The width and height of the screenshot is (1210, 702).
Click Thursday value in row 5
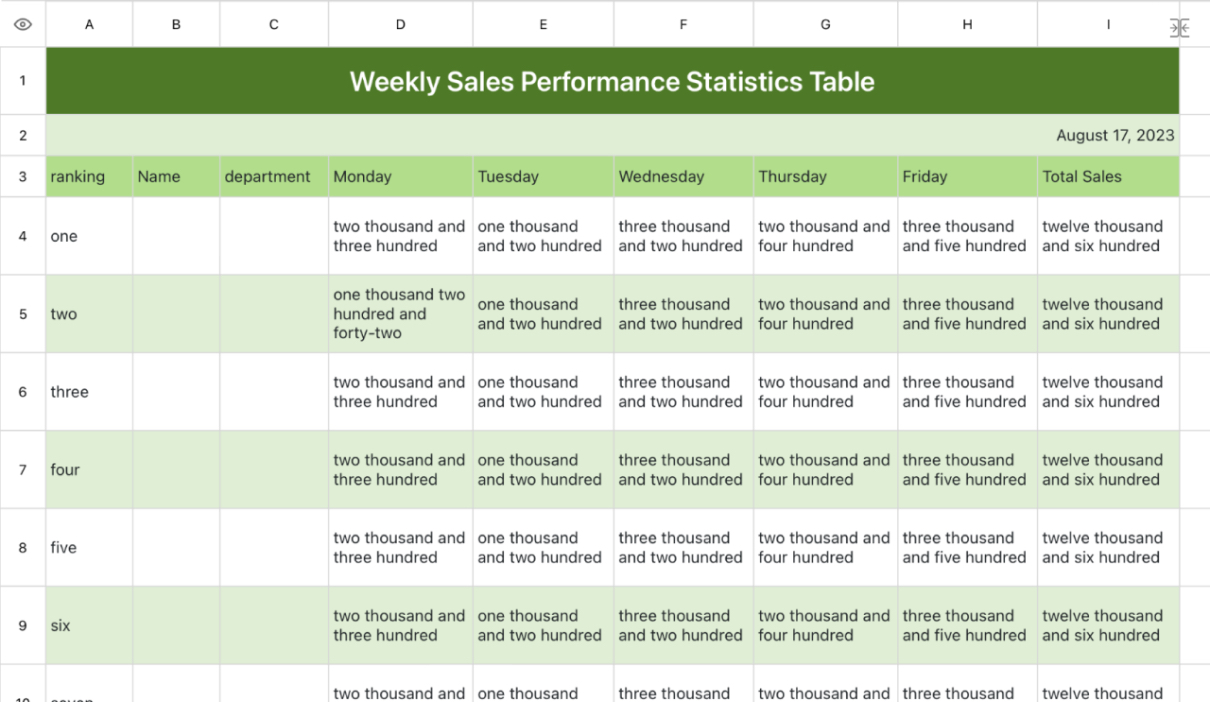[825, 314]
